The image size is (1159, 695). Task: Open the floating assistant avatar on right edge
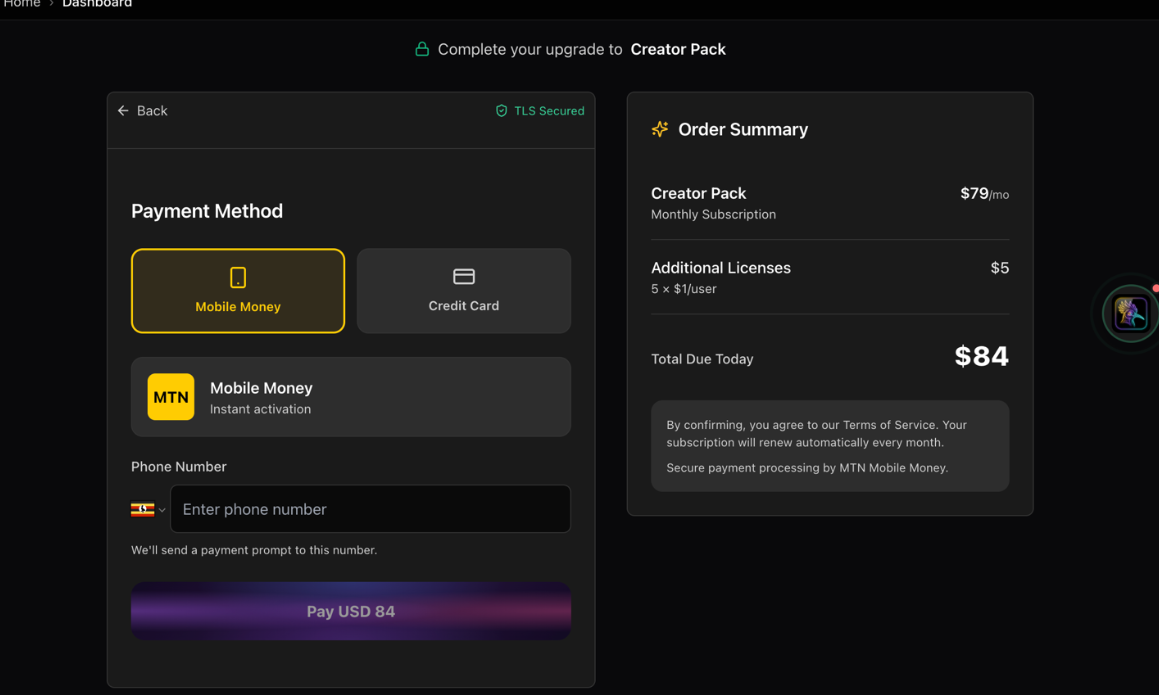coord(1130,314)
